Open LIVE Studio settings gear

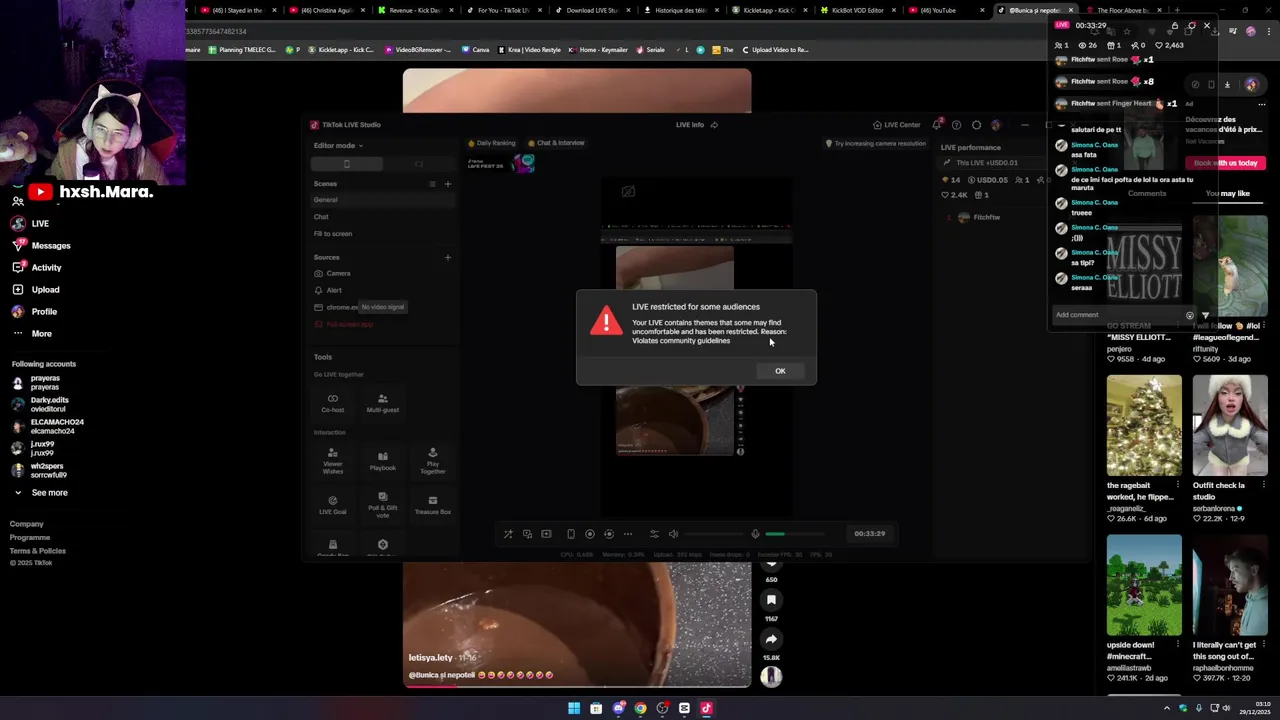pyautogui.click(x=977, y=125)
